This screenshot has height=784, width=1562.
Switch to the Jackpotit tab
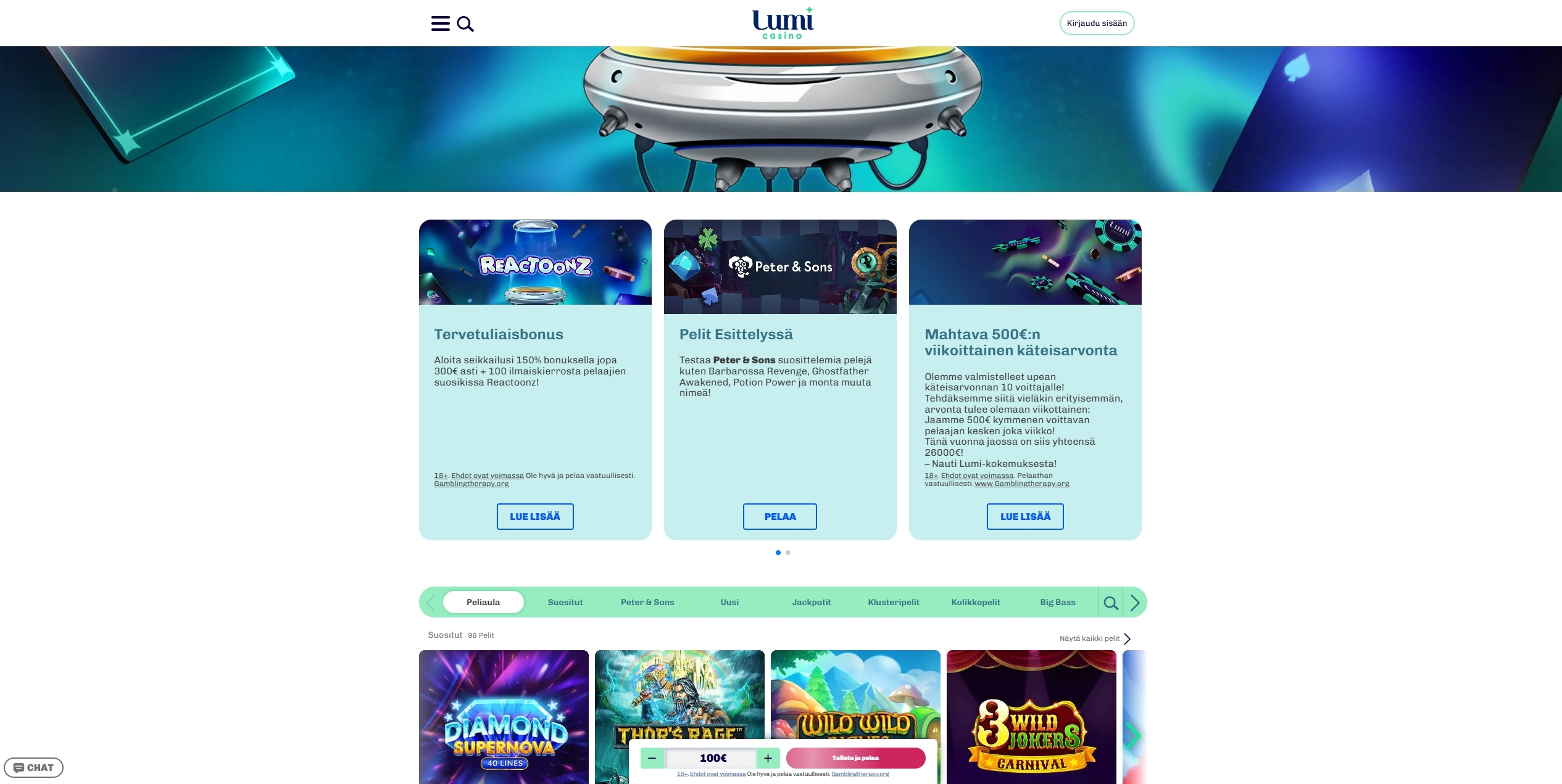click(x=812, y=602)
